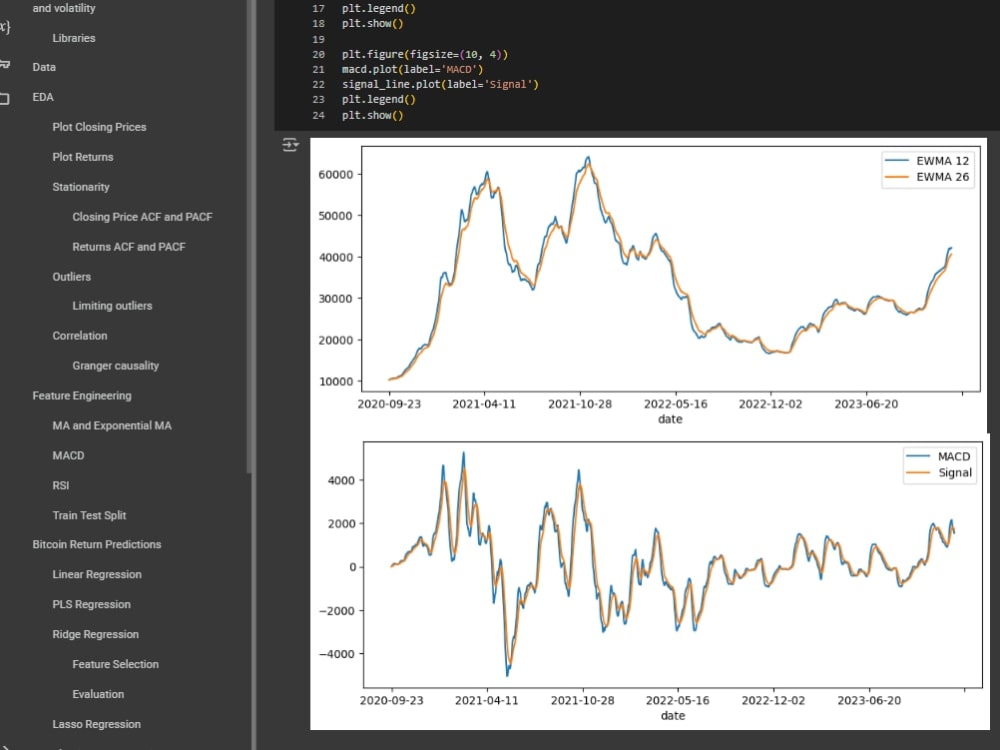The height and width of the screenshot is (750, 1000).
Task: Click code line 21 macd.plot
Action: coord(412,70)
